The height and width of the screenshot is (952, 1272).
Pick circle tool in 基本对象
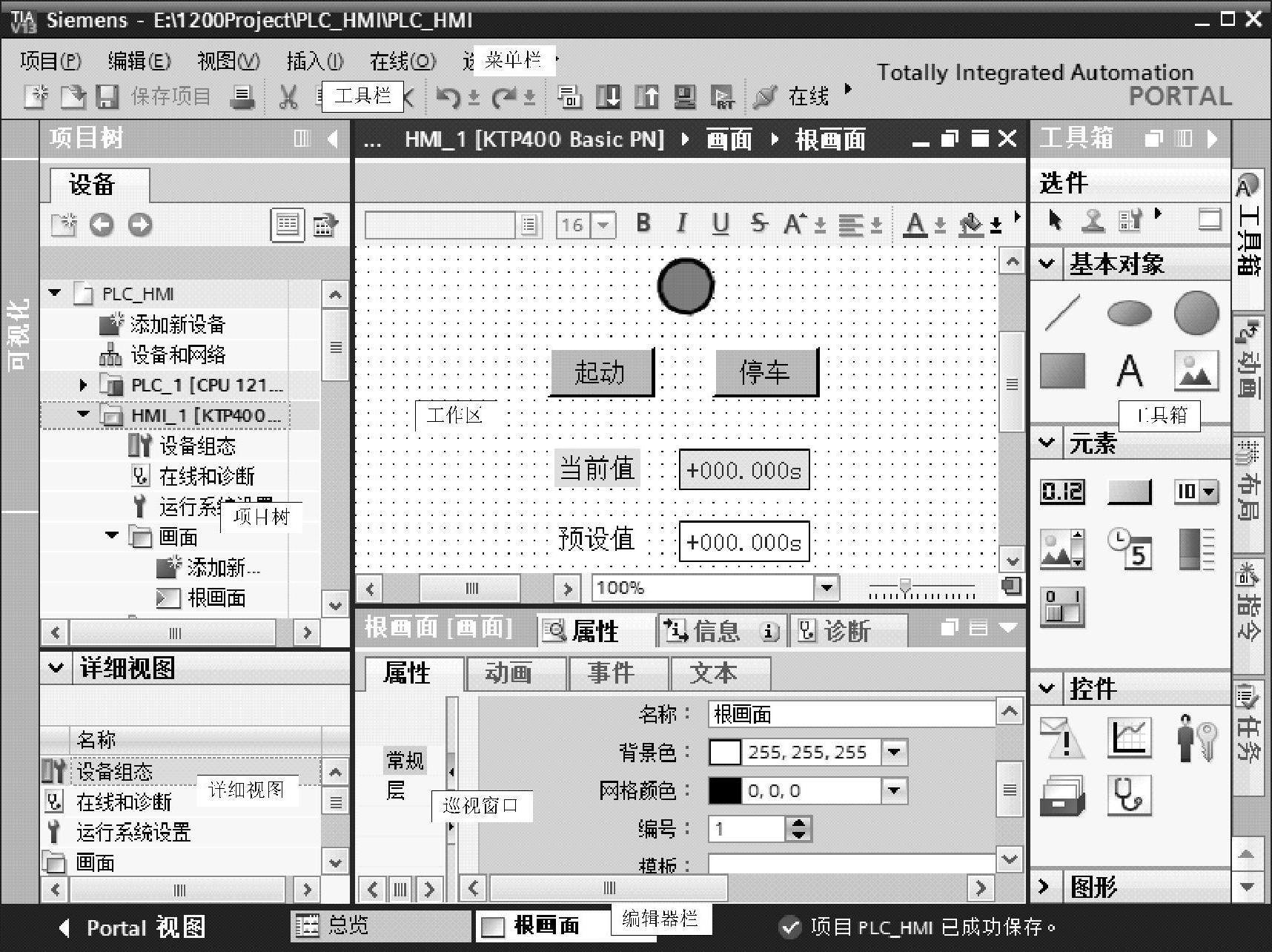(1196, 312)
